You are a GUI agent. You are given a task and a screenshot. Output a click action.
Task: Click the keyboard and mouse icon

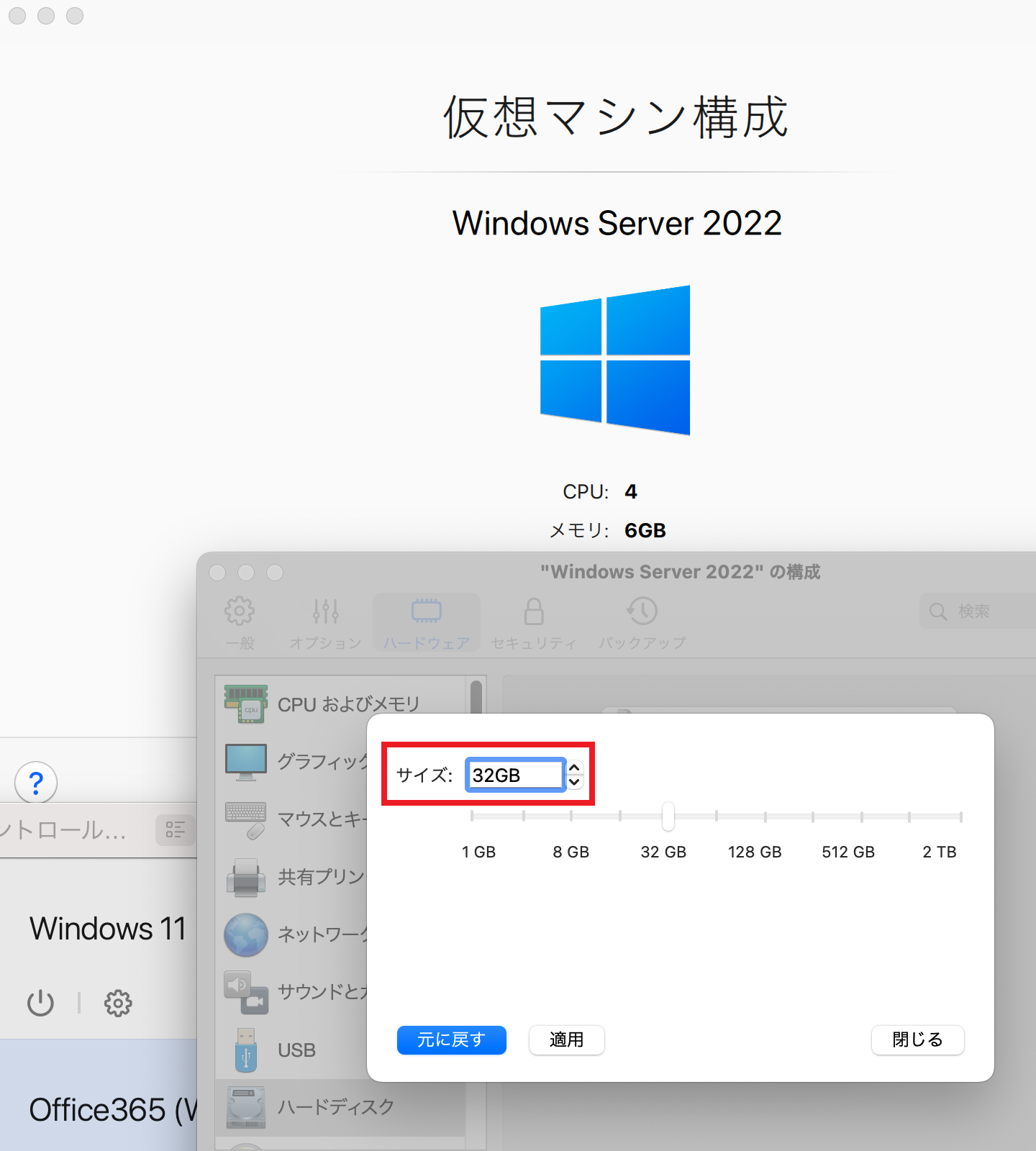tap(246, 820)
